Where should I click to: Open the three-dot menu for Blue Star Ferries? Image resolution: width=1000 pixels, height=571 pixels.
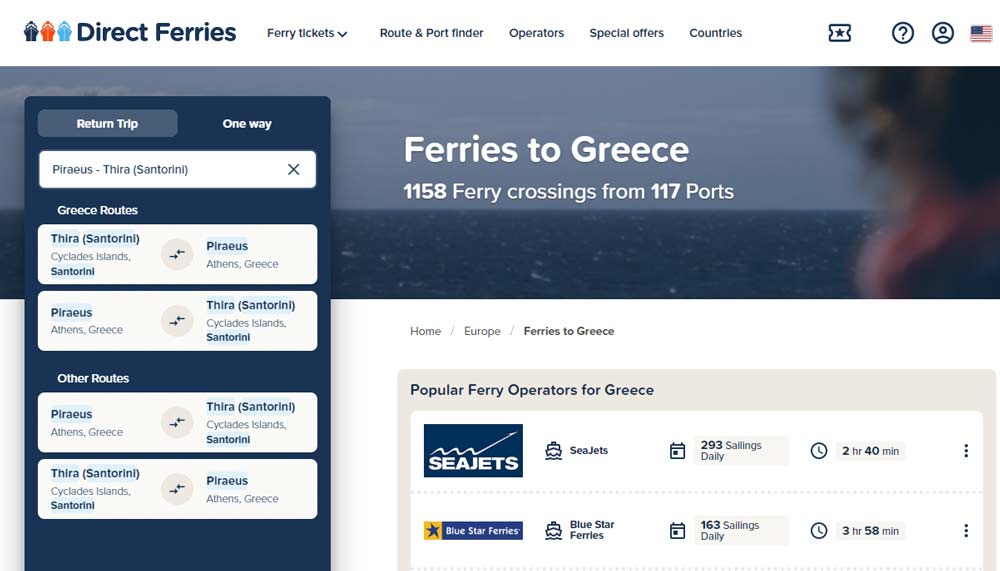[x=966, y=531]
